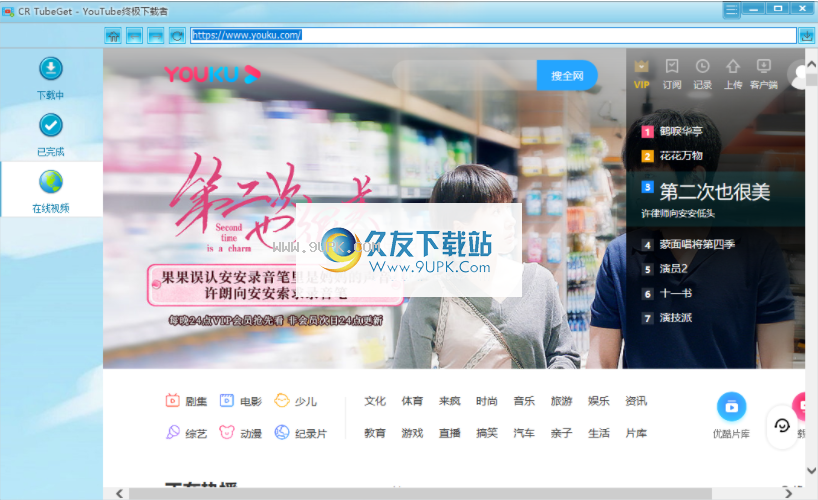This screenshot has width=818, height=500.
Task: Open the Completed (已完成) section
Action: pos(51,135)
